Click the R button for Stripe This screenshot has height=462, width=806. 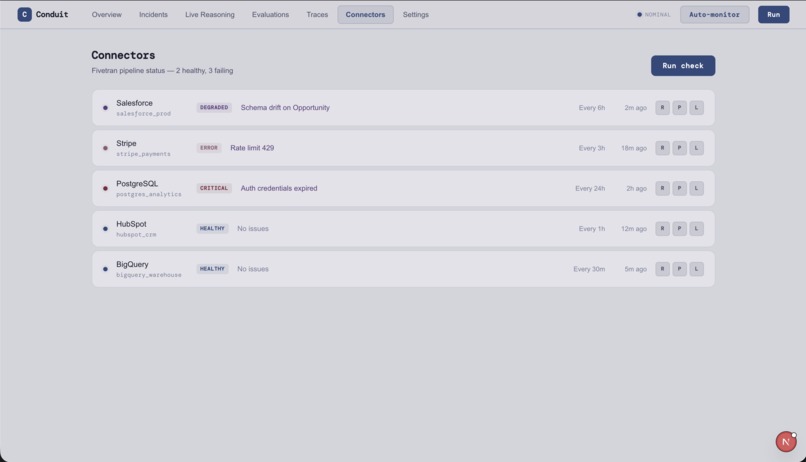[x=662, y=148]
